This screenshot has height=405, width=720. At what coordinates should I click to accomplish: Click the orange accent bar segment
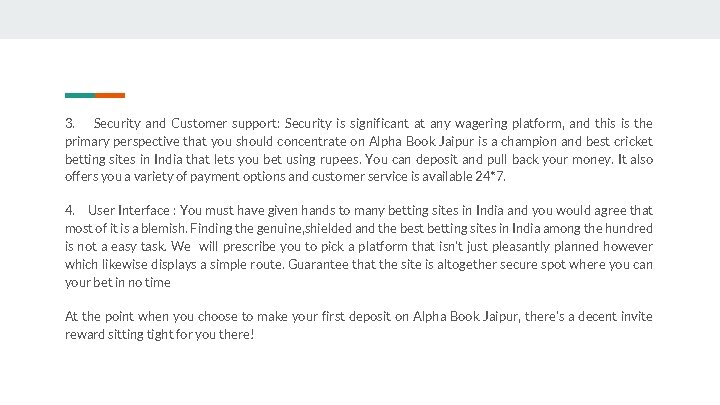coord(110,95)
